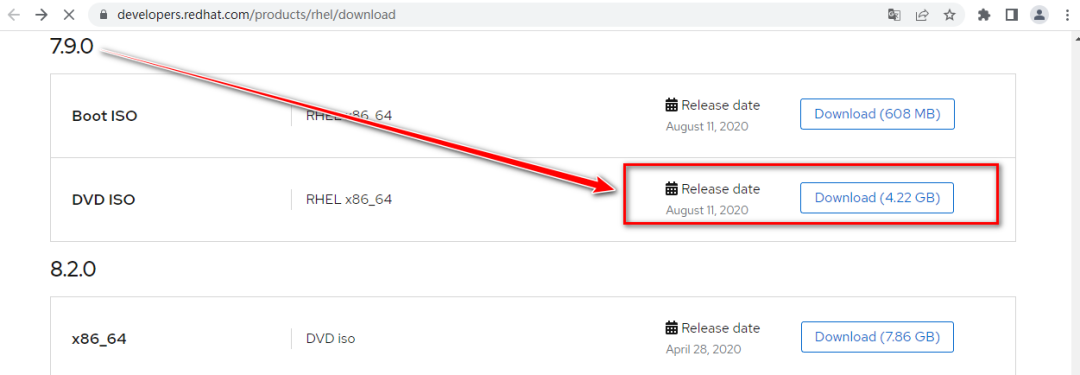Click the browser back arrow
The height and width of the screenshot is (375, 1080).
14,14
